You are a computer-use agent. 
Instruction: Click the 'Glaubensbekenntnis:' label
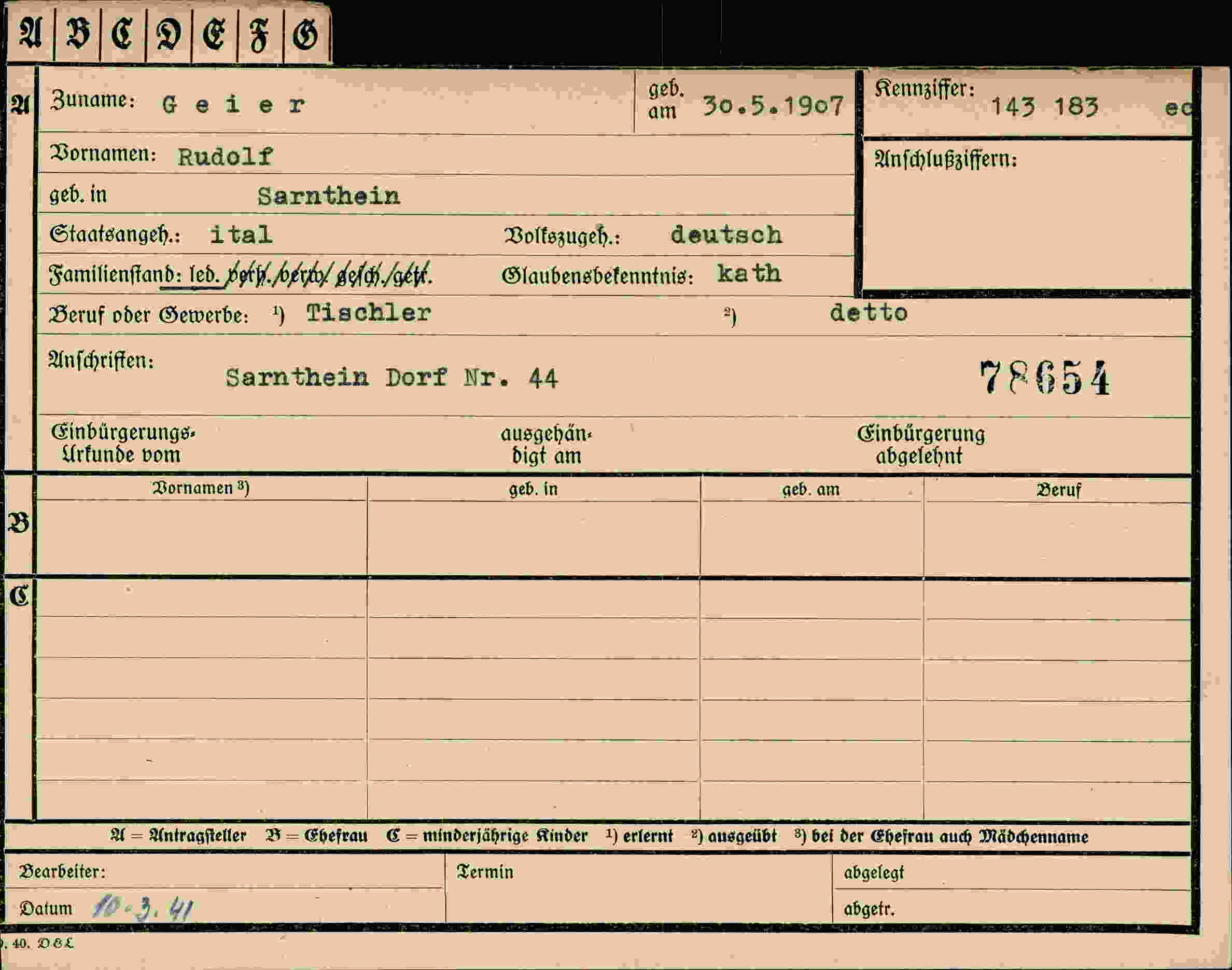coord(597,276)
